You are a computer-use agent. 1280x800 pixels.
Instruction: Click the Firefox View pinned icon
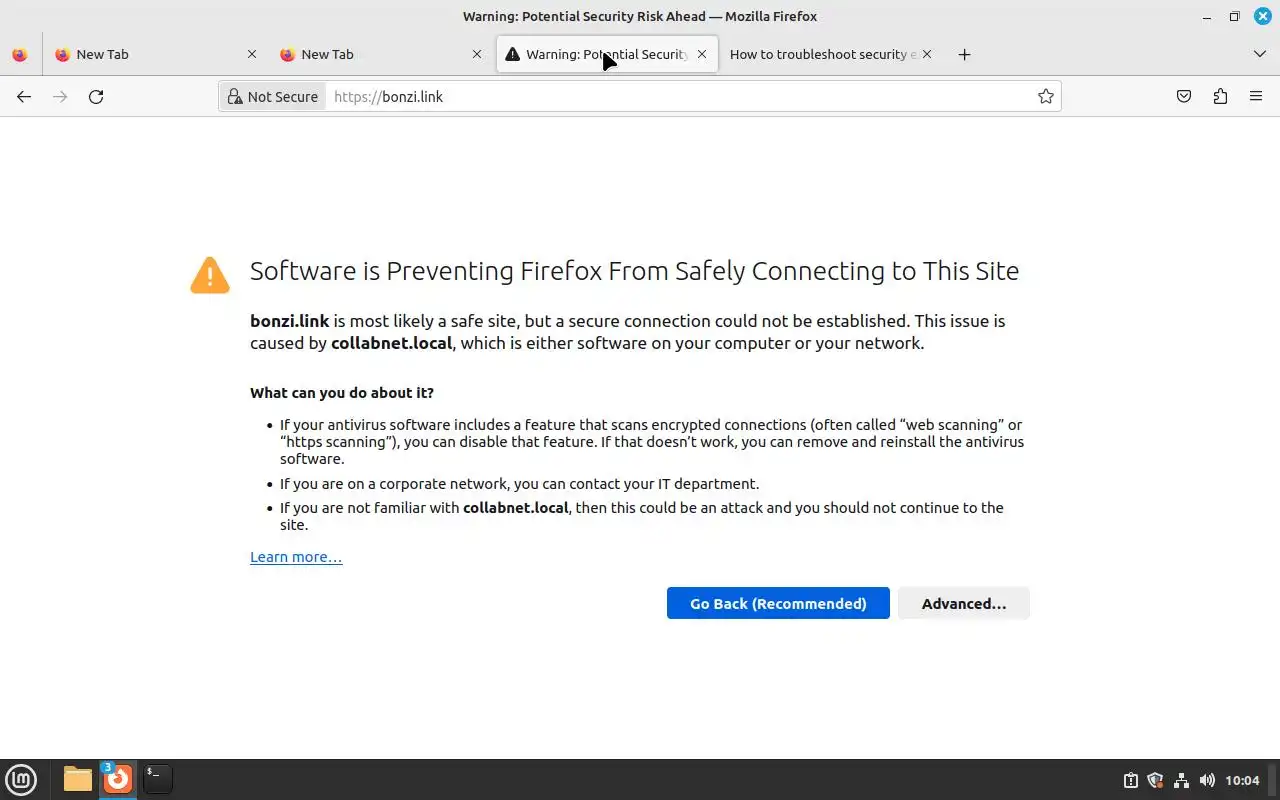[20, 54]
